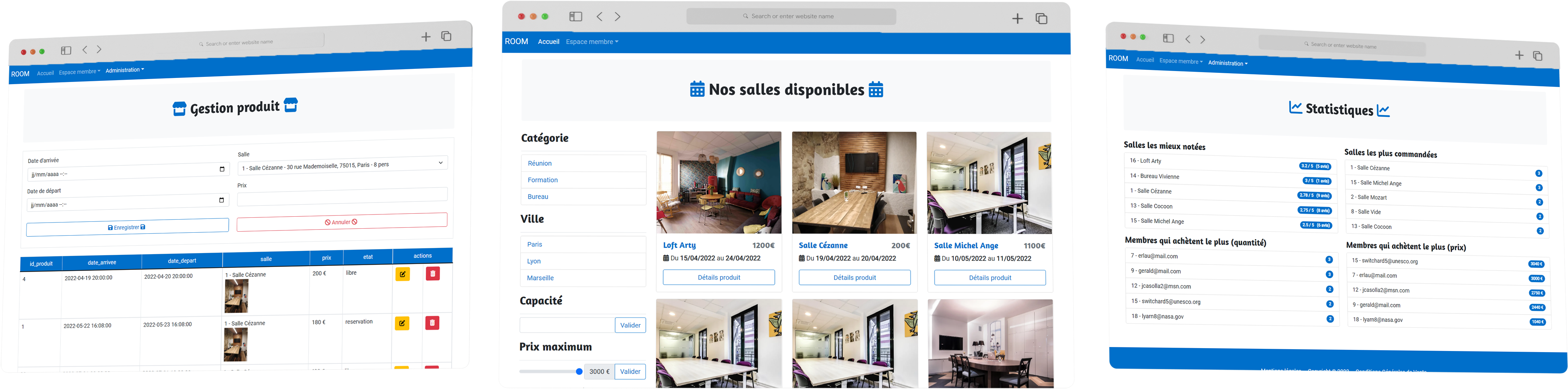Viewport: 1568px width, 390px height.
Task: Open the calendar picker for Date de départ
Action: pyautogui.click(x=221, y=200)
